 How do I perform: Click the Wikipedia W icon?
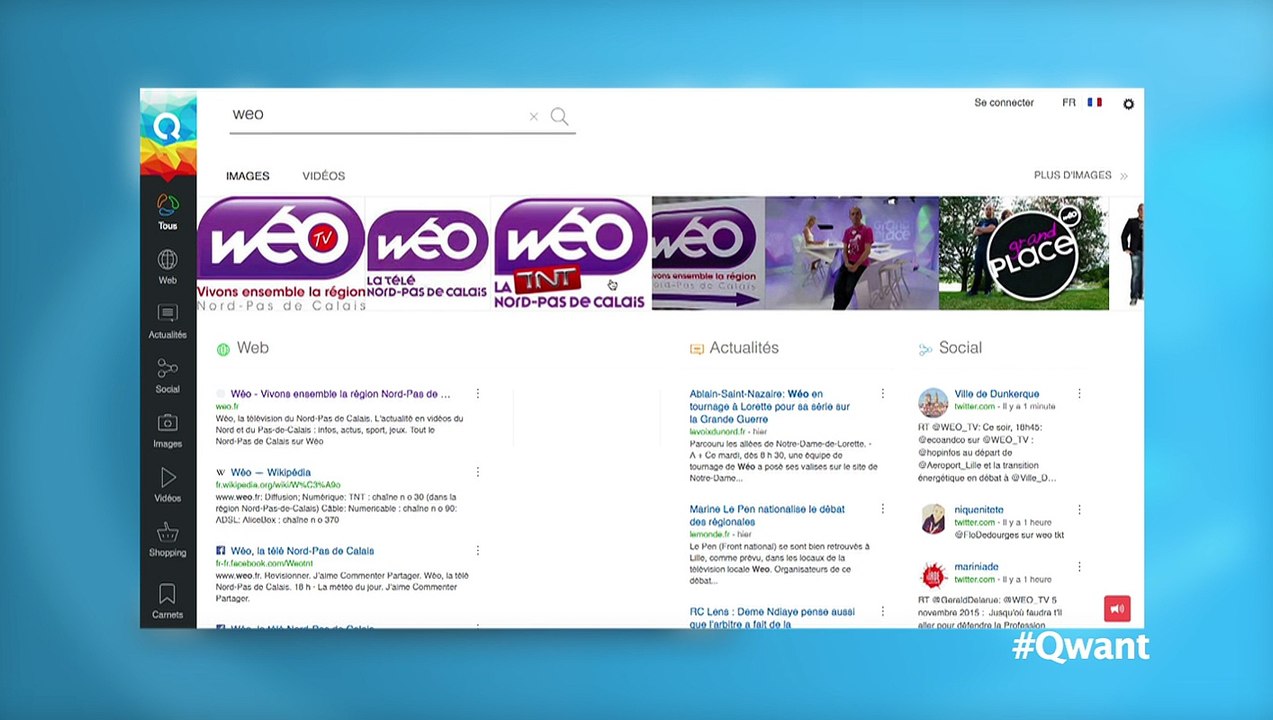(x=221, y=472)
